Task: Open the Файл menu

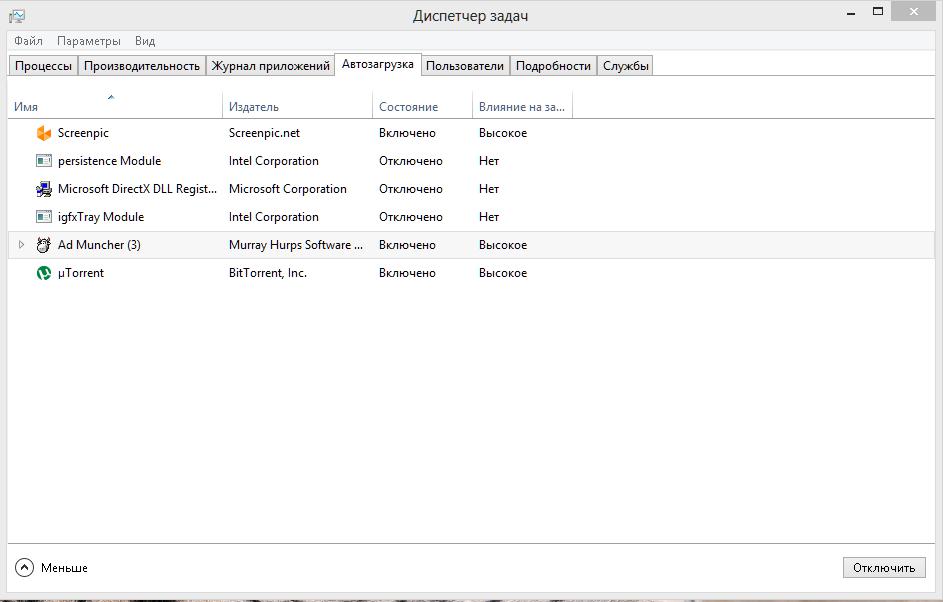Action: [x=28, y=41]
